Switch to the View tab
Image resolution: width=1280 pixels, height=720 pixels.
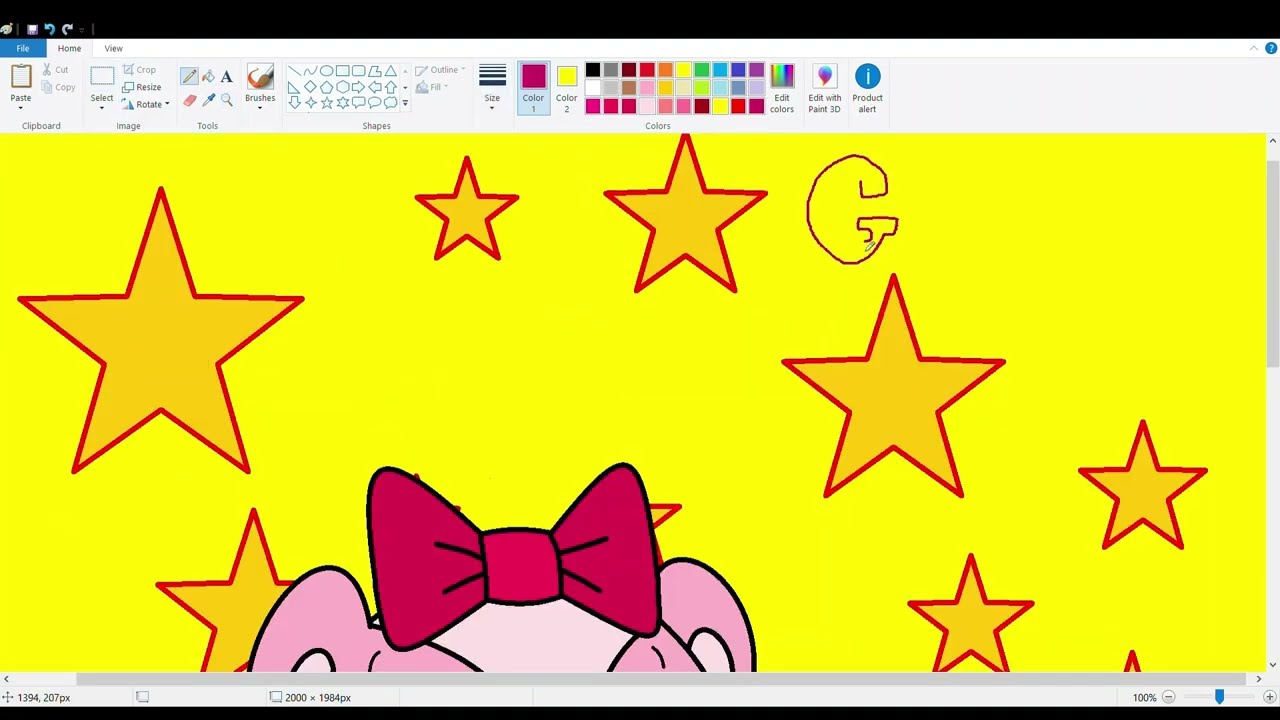tap(113, 48)
